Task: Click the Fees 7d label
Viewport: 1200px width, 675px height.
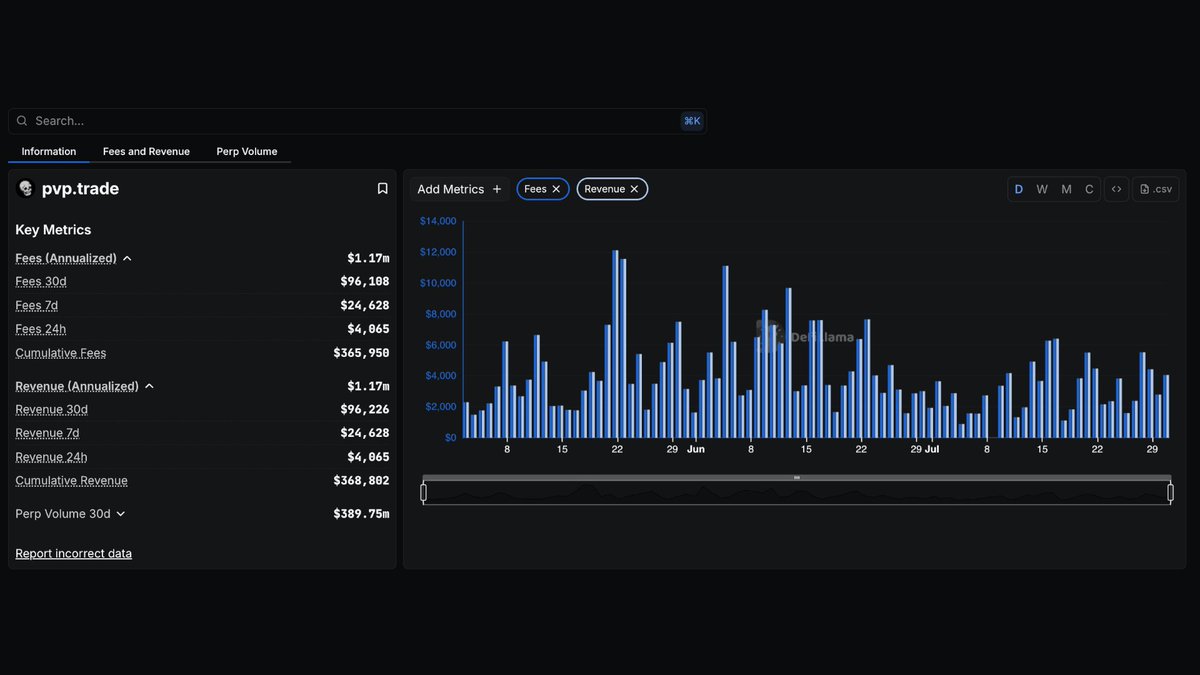Action: tap(36, 306)
